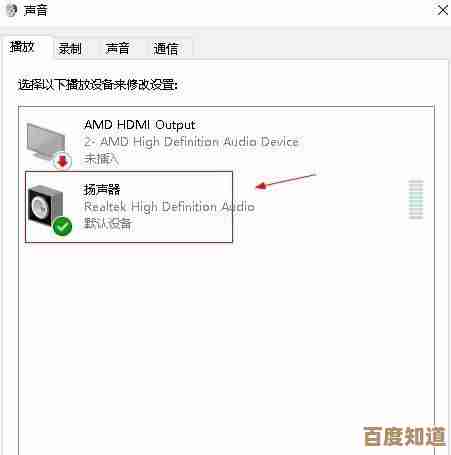
Task: Select the AMD HDMI Output monitor icon
Action: tap(46, 143)
